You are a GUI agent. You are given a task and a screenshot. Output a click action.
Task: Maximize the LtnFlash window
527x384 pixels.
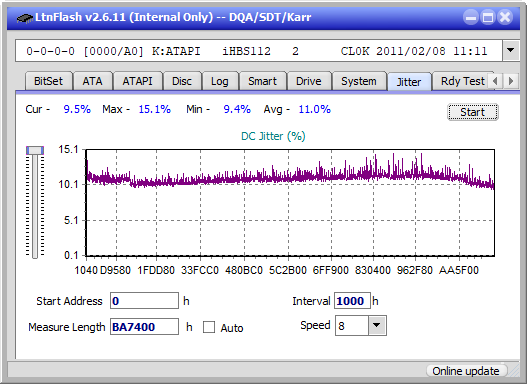488,17
